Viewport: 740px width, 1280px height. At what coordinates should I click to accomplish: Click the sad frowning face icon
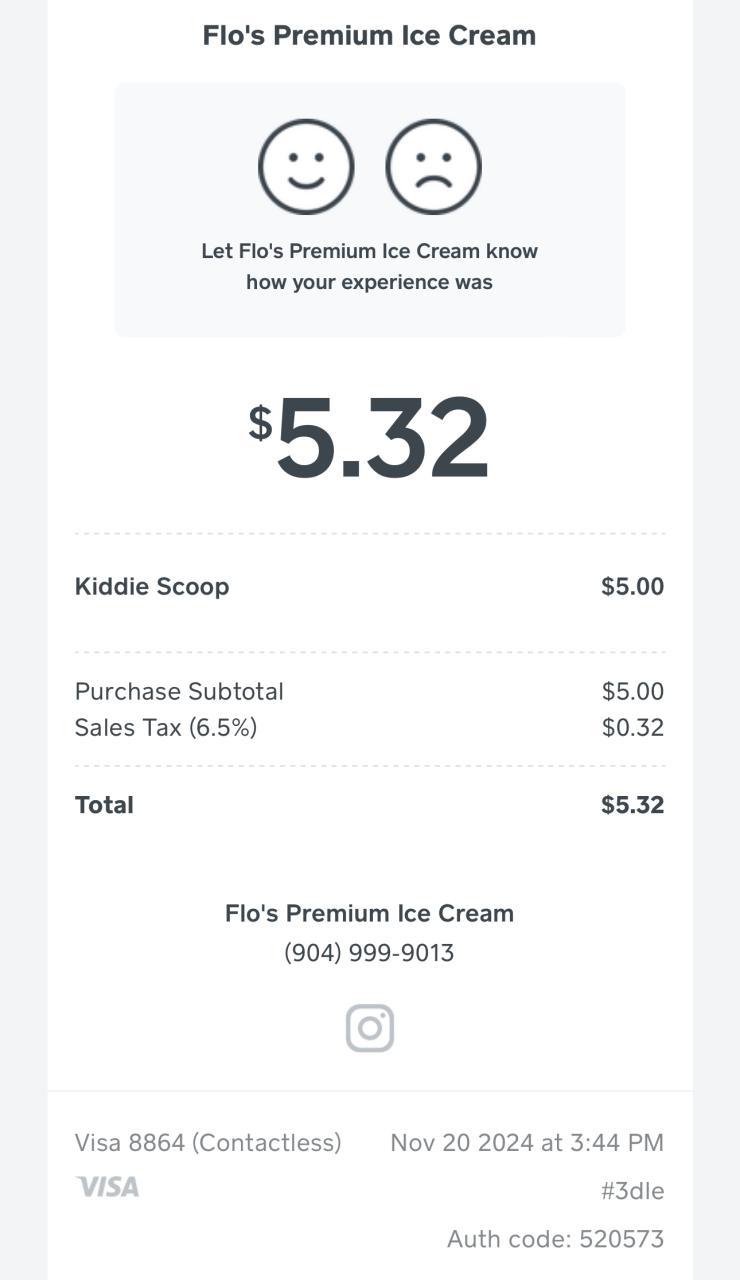tap(433, 167)
